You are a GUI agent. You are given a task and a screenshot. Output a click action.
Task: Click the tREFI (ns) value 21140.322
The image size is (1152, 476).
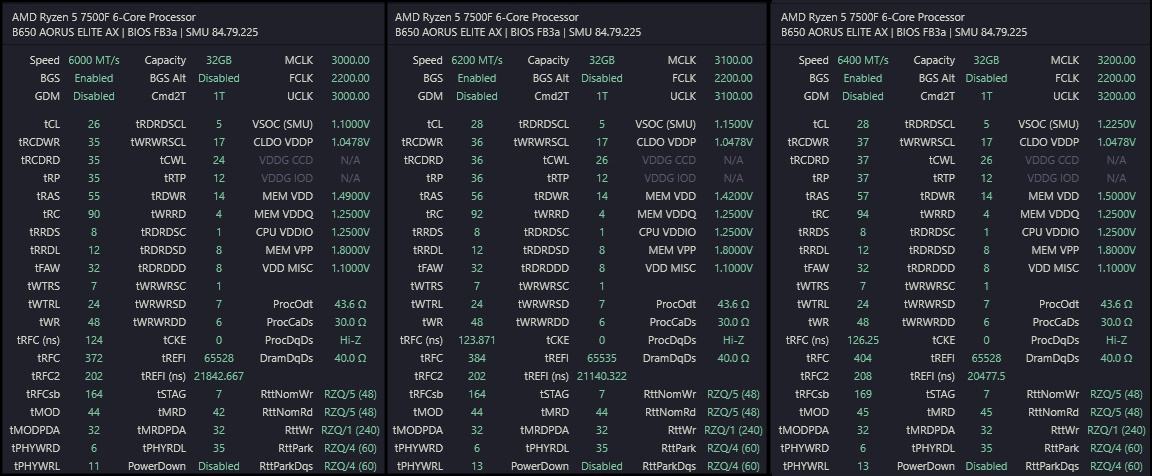[x=600, y=375]
